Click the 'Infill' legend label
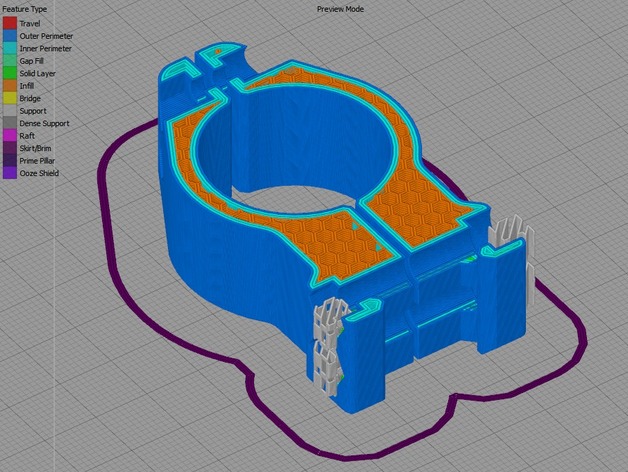 [26, 86]
